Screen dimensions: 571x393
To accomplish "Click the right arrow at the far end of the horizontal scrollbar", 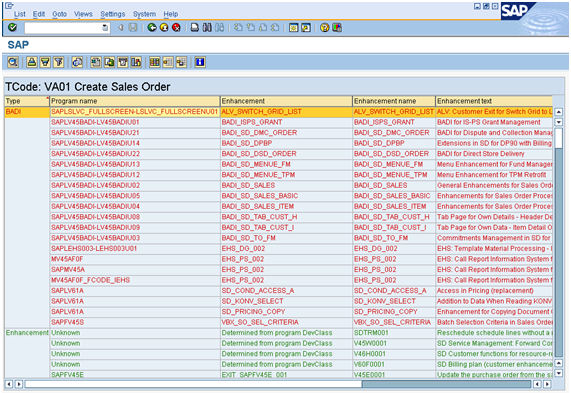I will (547, 384).
